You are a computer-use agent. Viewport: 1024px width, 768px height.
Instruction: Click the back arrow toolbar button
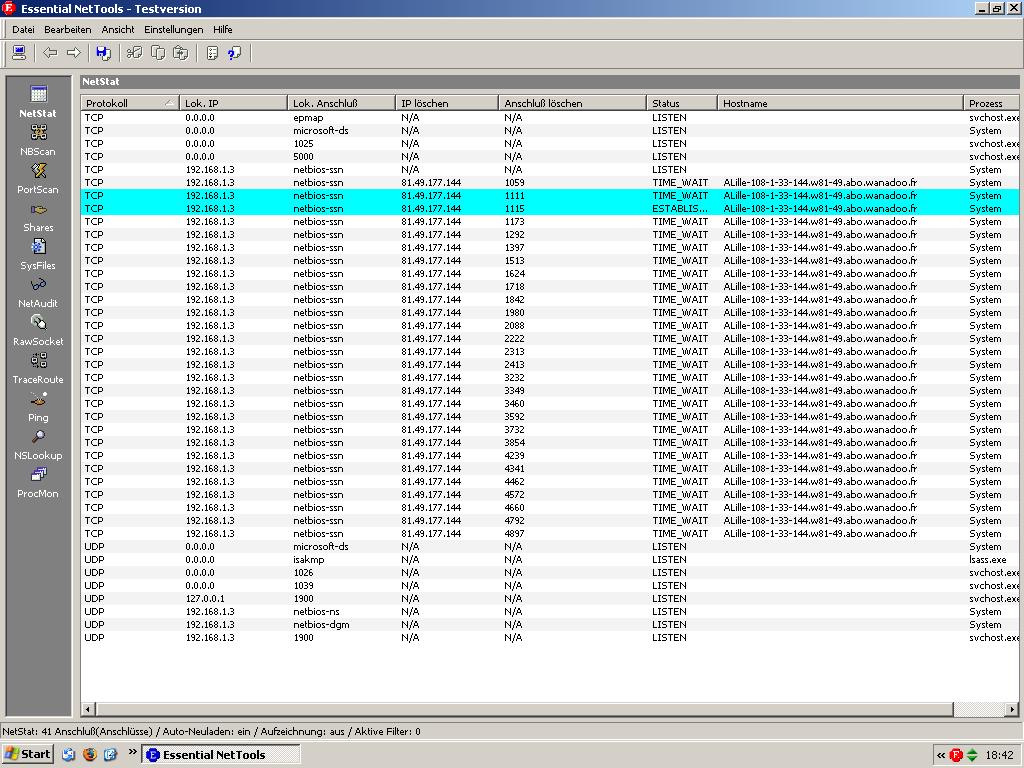click(50, 53)
